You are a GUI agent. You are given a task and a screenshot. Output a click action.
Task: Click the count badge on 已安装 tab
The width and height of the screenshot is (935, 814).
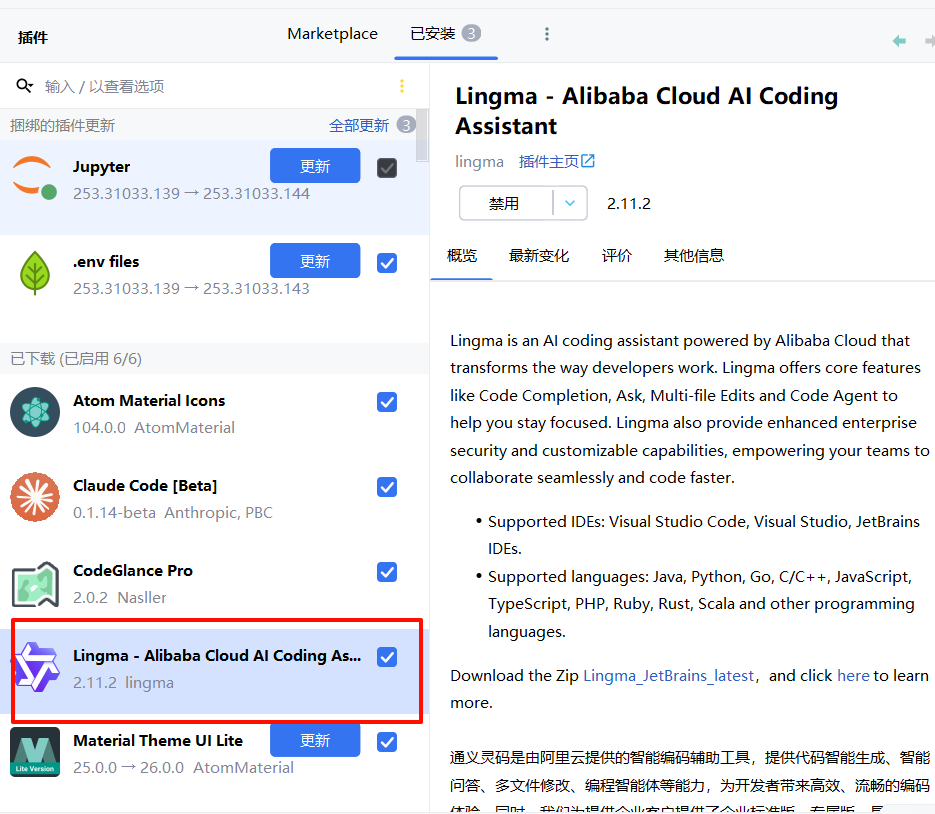[471, 33]
